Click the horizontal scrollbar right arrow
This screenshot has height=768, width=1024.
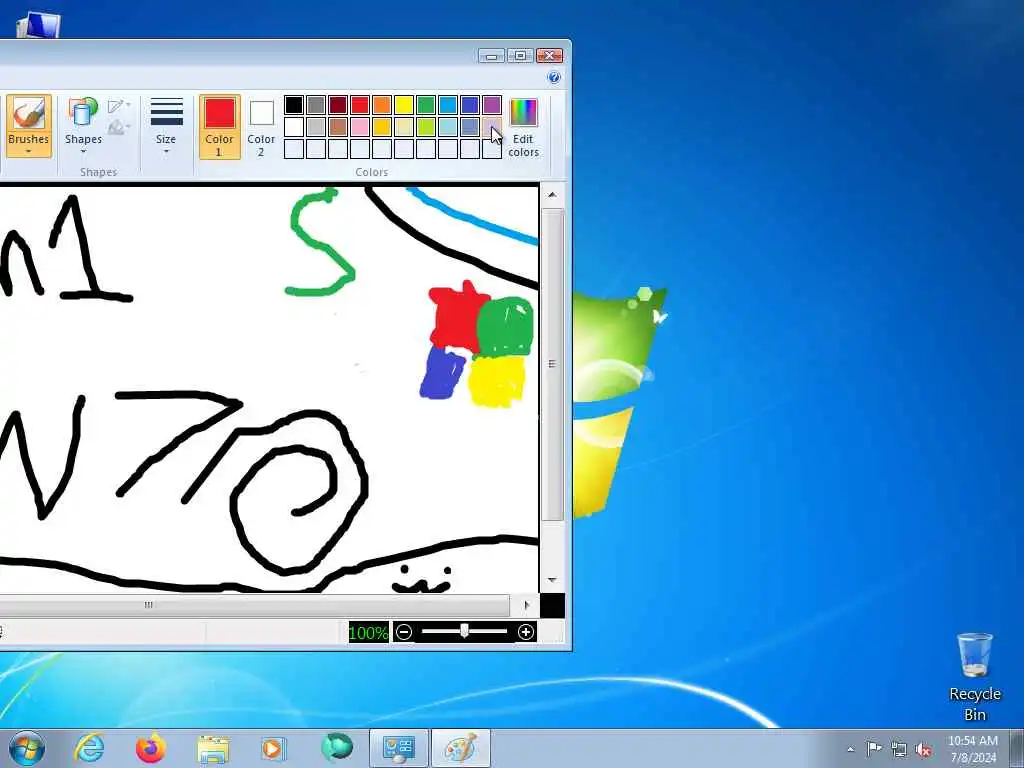[527, 605]
